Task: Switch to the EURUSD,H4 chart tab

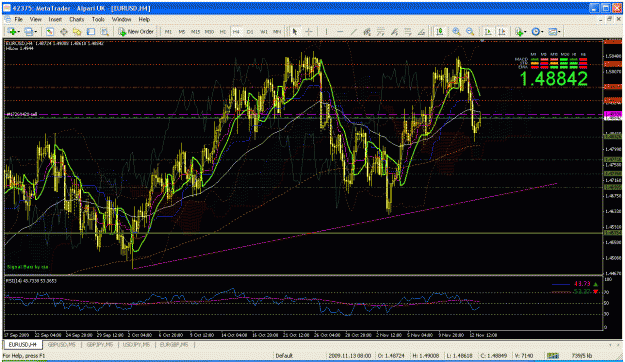Action: (22, 344)
